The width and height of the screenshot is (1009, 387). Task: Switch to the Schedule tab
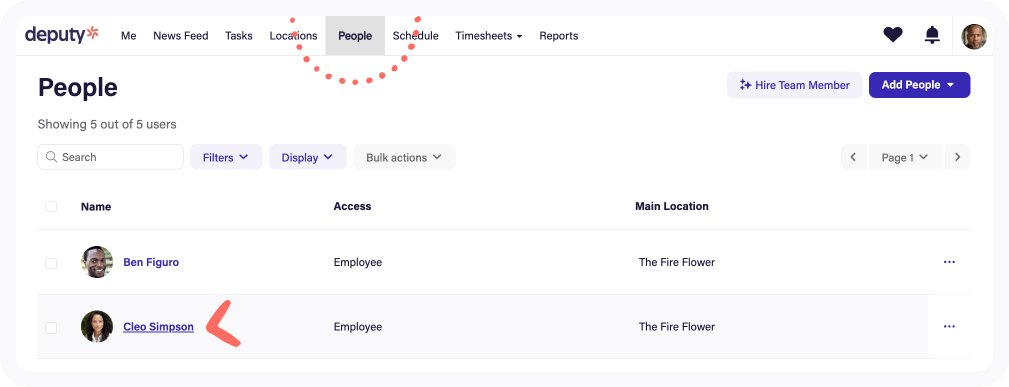click(x=416, y=36)
